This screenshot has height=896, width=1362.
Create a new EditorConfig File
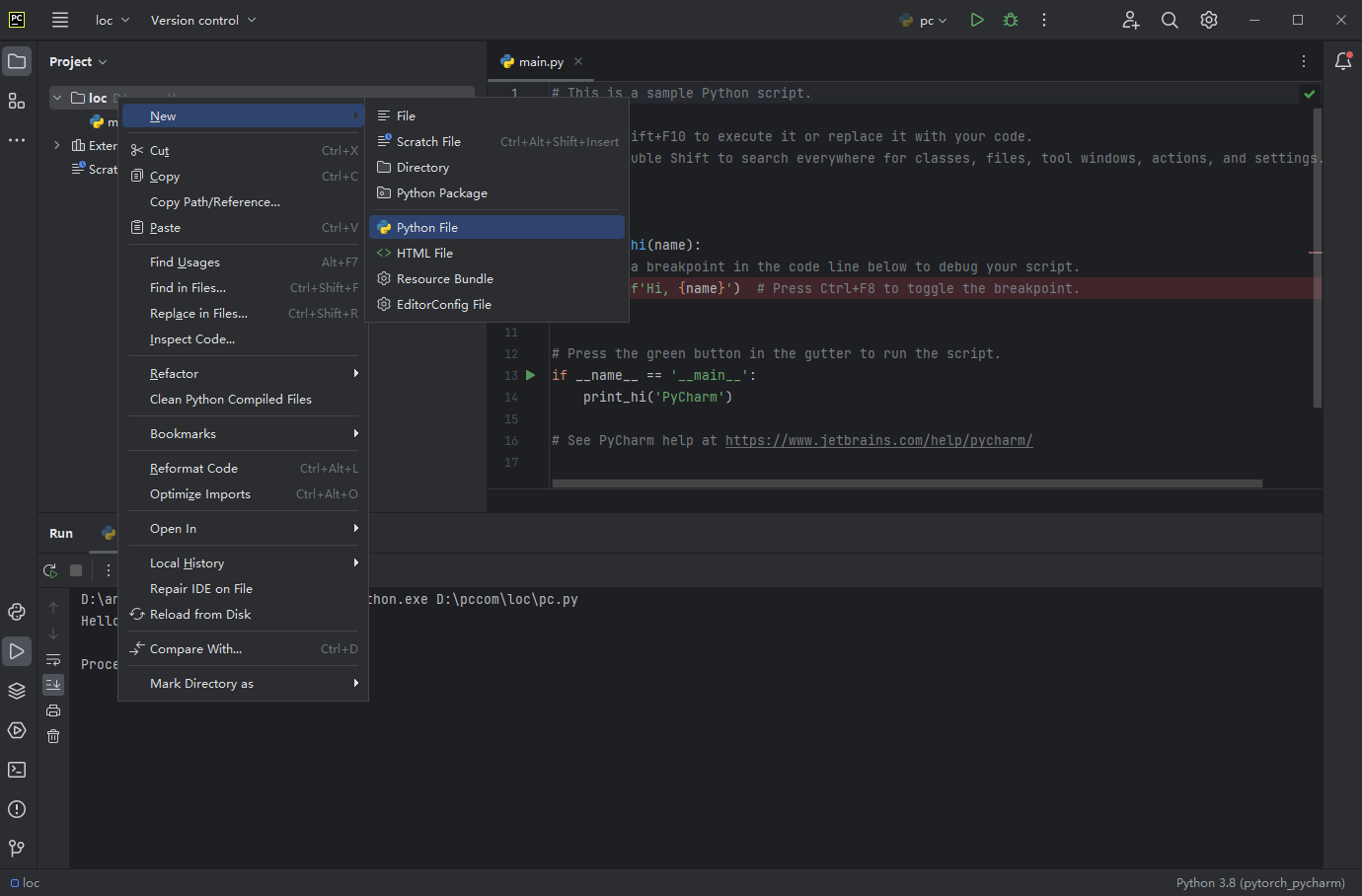pos(497,305)
